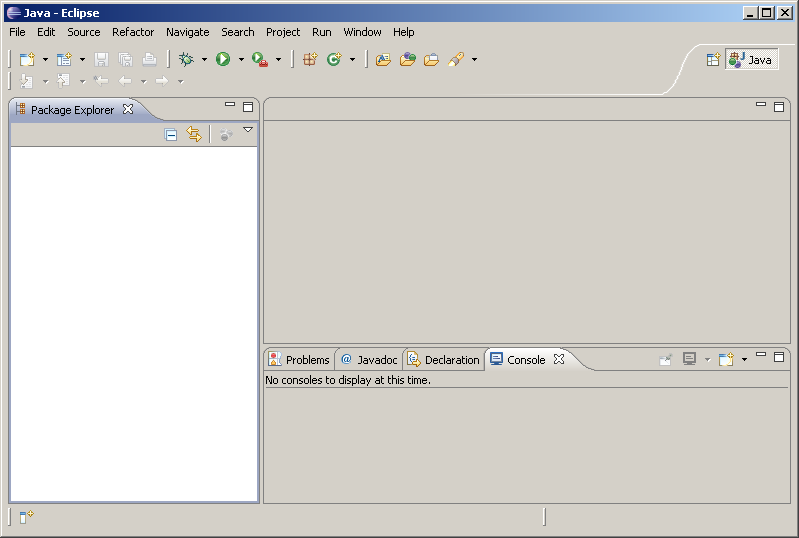Open the New Java Class dropdown arrow
This screenshot has height=538, width=799.
[352, 60]
